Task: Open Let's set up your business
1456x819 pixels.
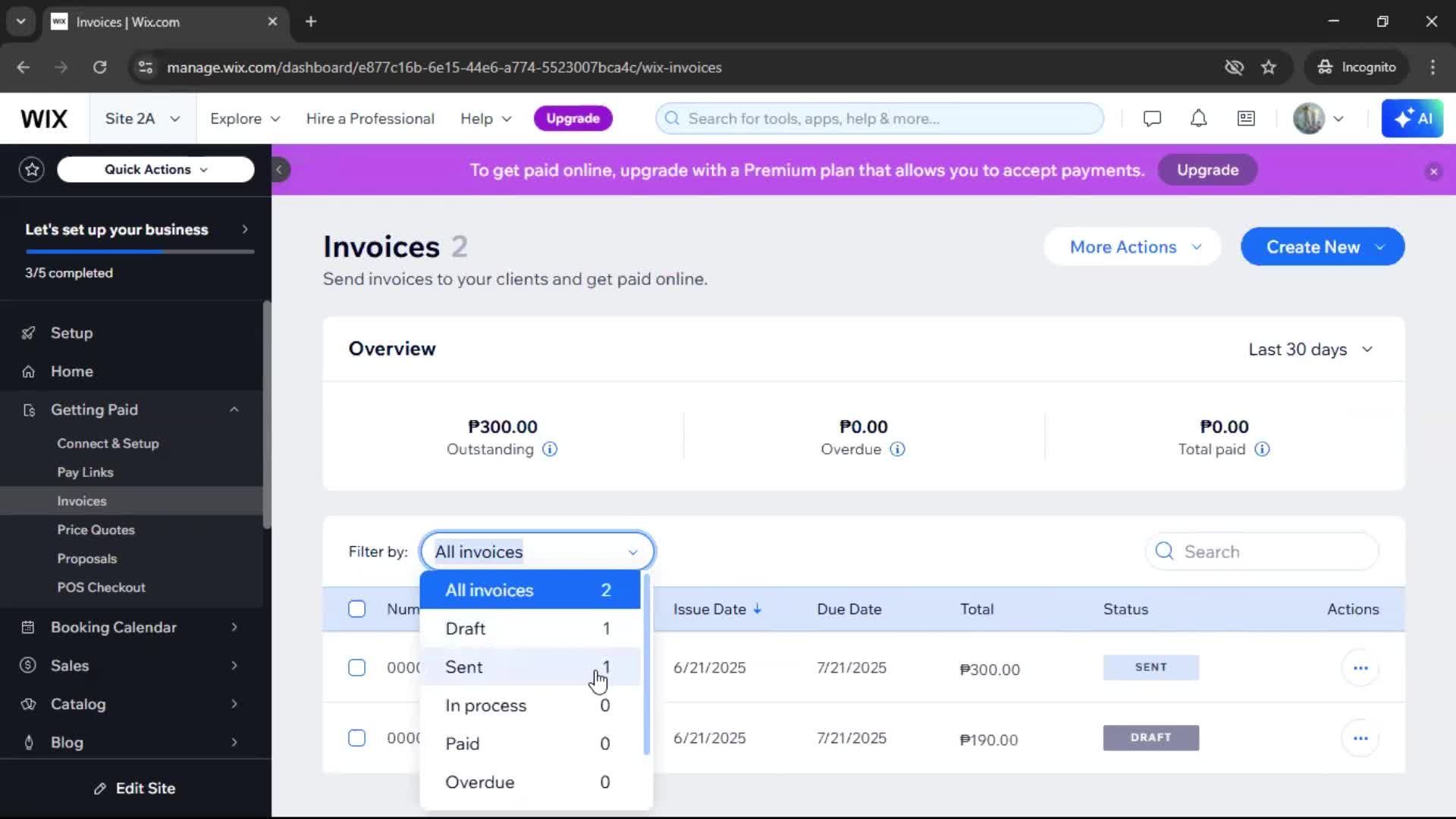Action: coord(136,229)
